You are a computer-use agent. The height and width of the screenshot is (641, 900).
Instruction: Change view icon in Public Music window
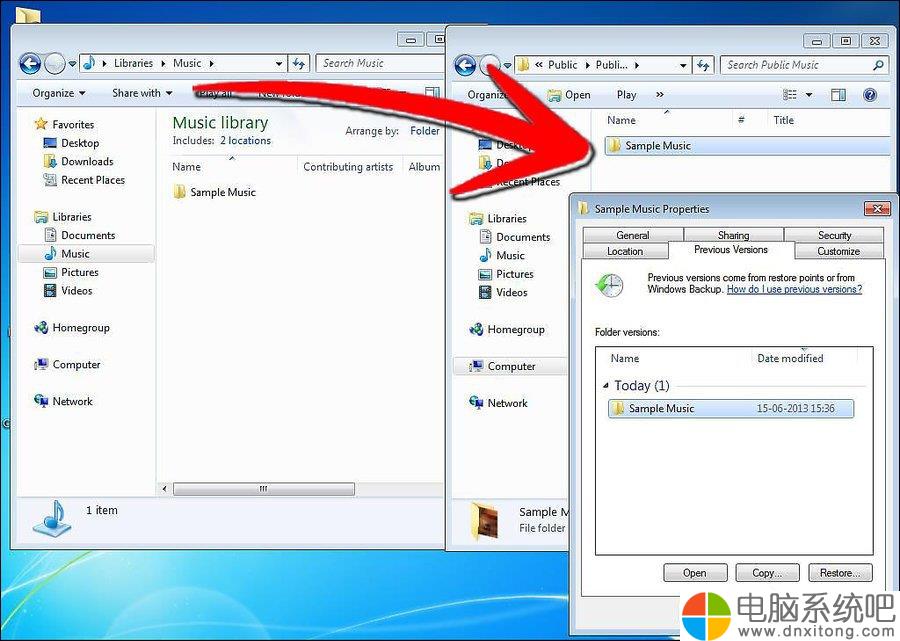(x=790, y=95)
